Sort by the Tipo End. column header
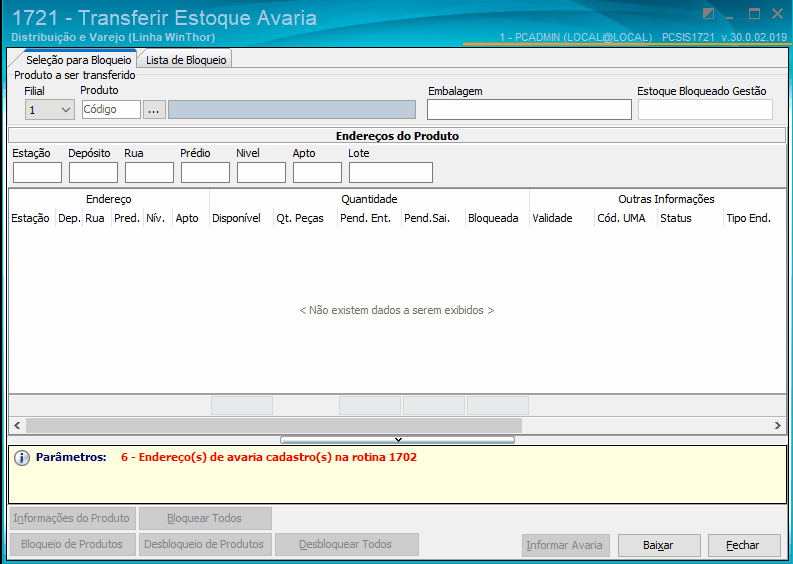Screen dimensions: 793x564 [x=754, y=218]
